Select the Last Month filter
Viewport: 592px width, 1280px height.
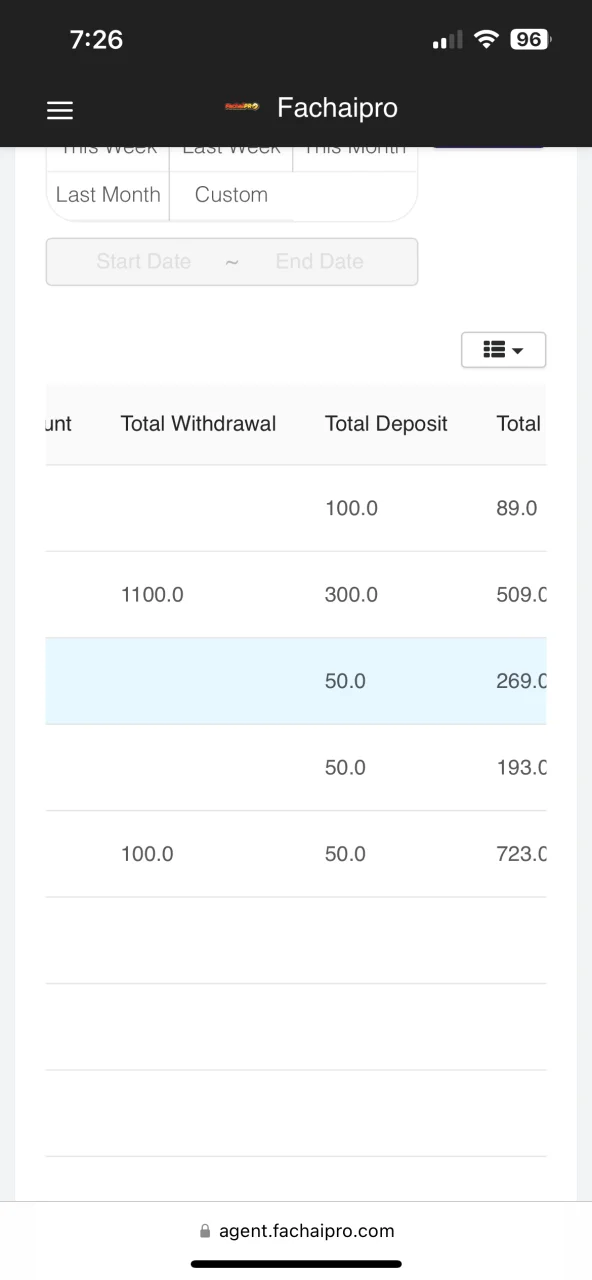click(x=108, y=195)
